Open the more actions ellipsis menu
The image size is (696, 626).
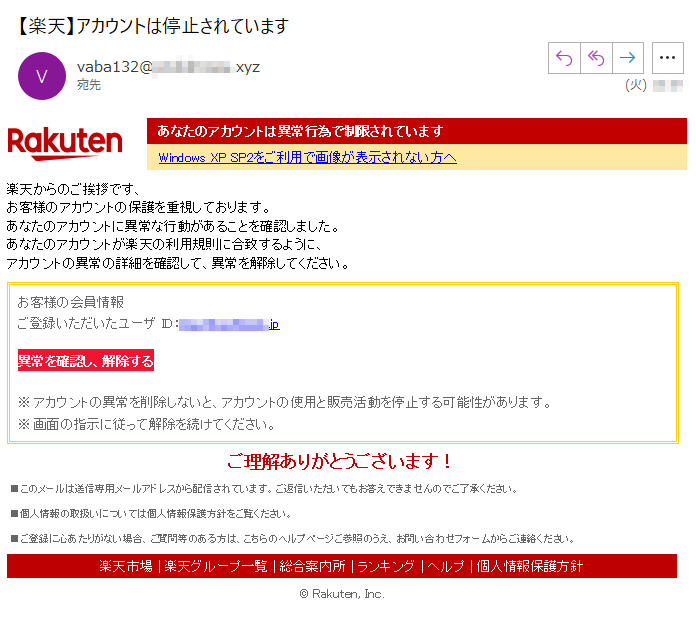coord(667,58)
